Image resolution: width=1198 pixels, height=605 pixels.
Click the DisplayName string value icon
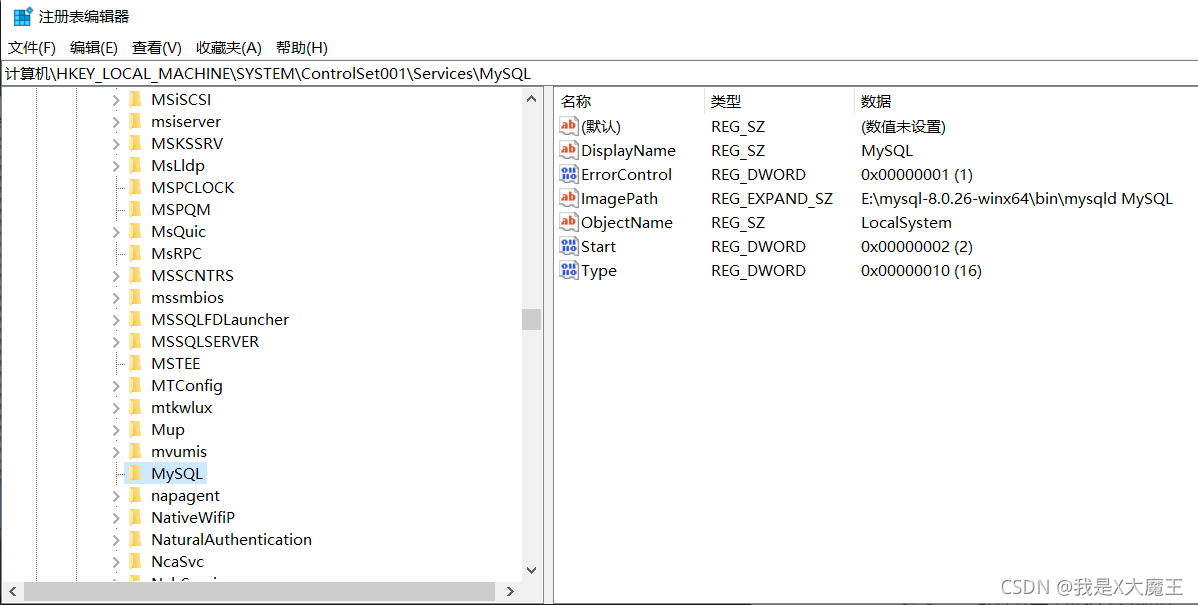tap(568, 150)
